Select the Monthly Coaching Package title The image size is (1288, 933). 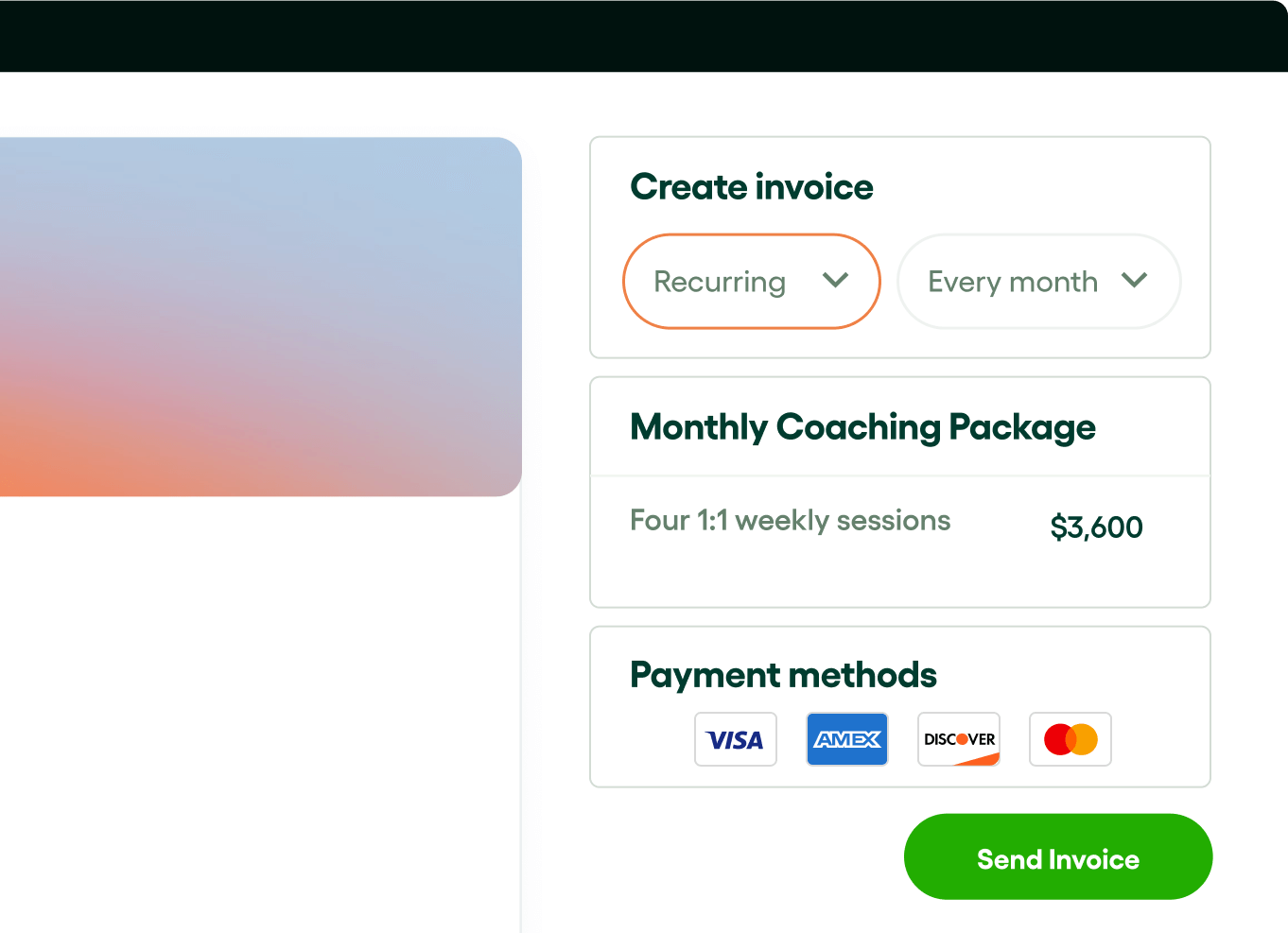862,427
